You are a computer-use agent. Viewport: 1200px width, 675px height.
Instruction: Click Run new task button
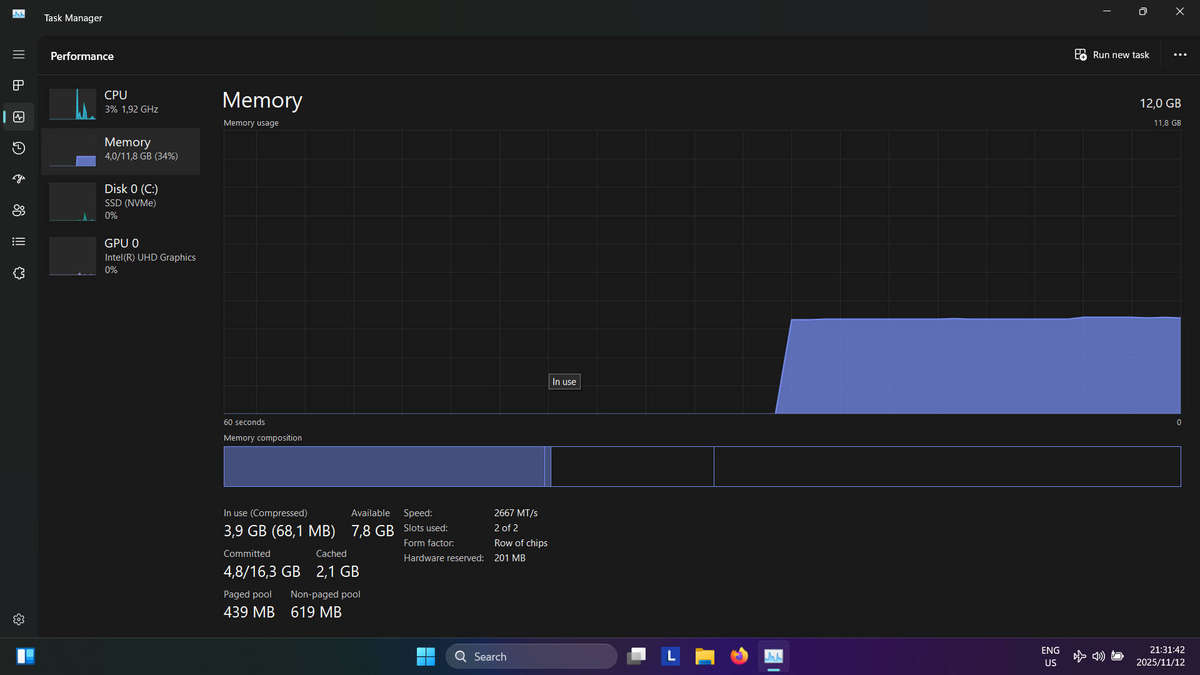click(x=1112, y=55)
